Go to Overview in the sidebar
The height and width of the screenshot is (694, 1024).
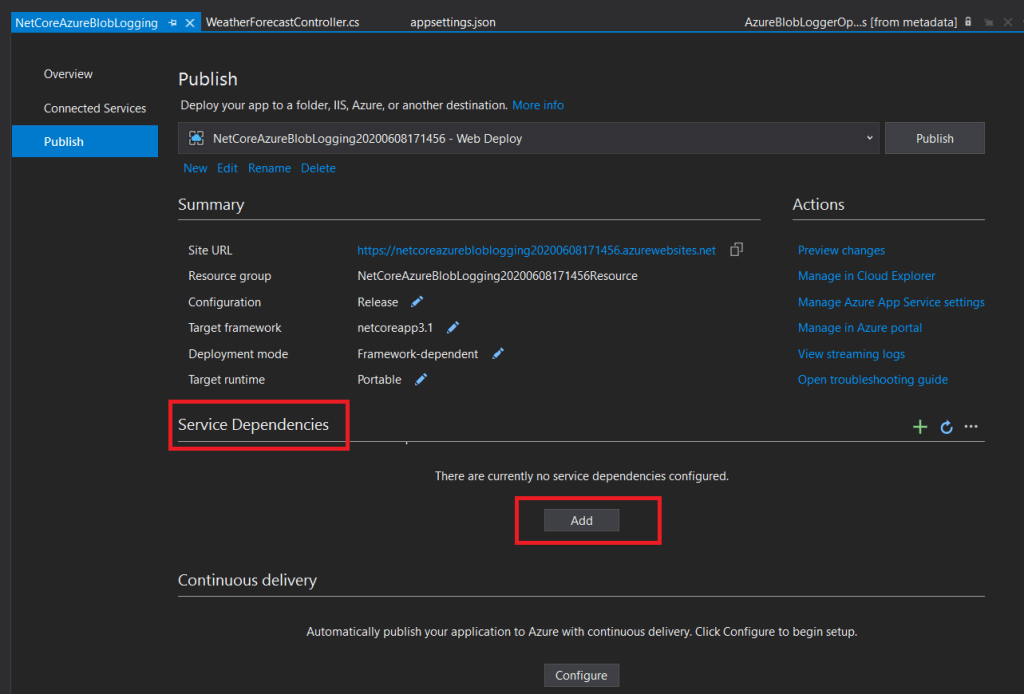[x=68, y=74]
